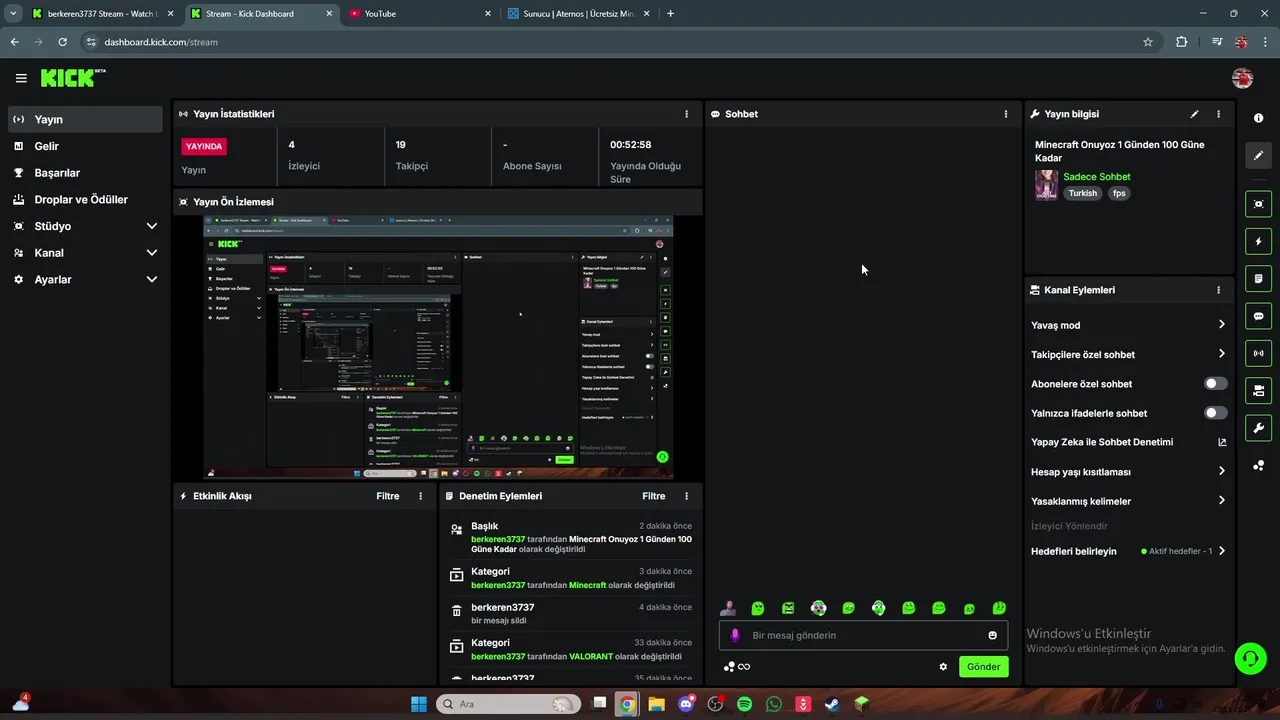
Task: Open the wrench icon in right toolbar
Action: pyautogui.click(x=1258, y=428)
